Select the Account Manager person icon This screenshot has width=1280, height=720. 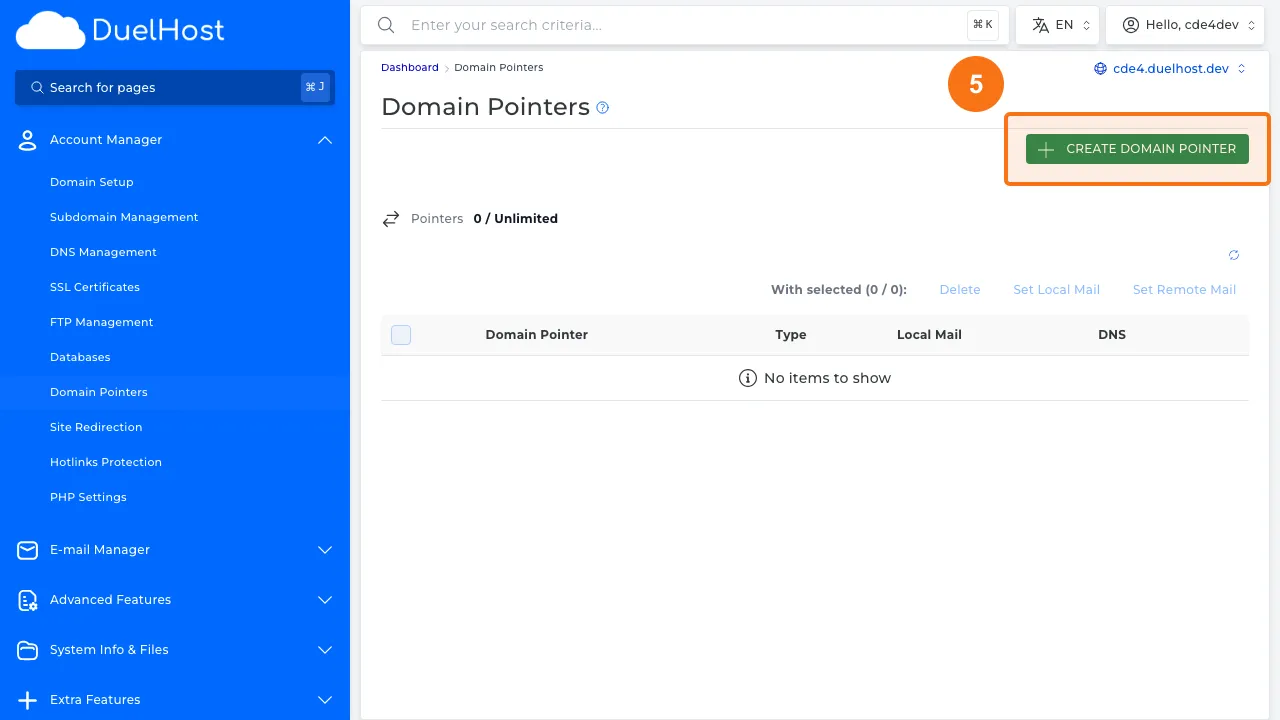(x=26, y=140)
